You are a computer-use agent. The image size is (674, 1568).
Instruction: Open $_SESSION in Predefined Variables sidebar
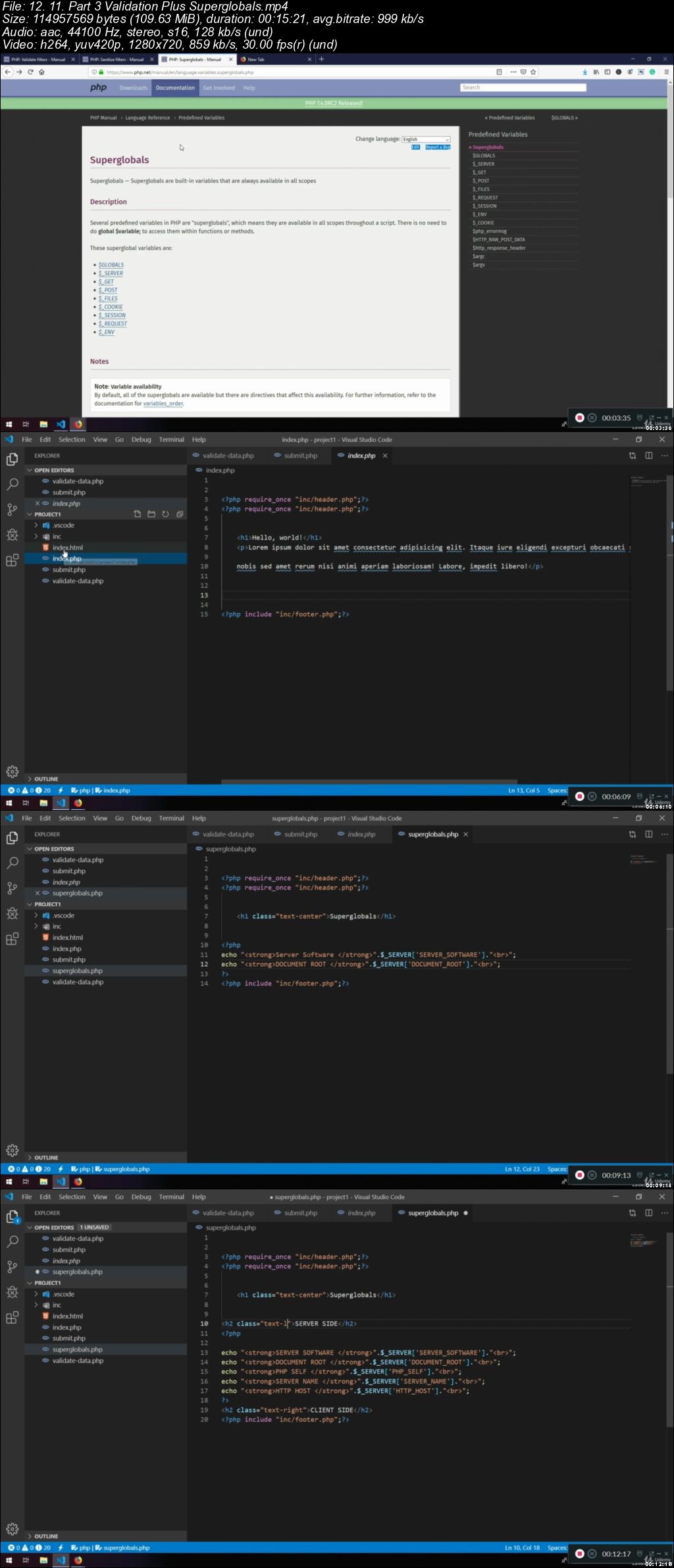484,206
